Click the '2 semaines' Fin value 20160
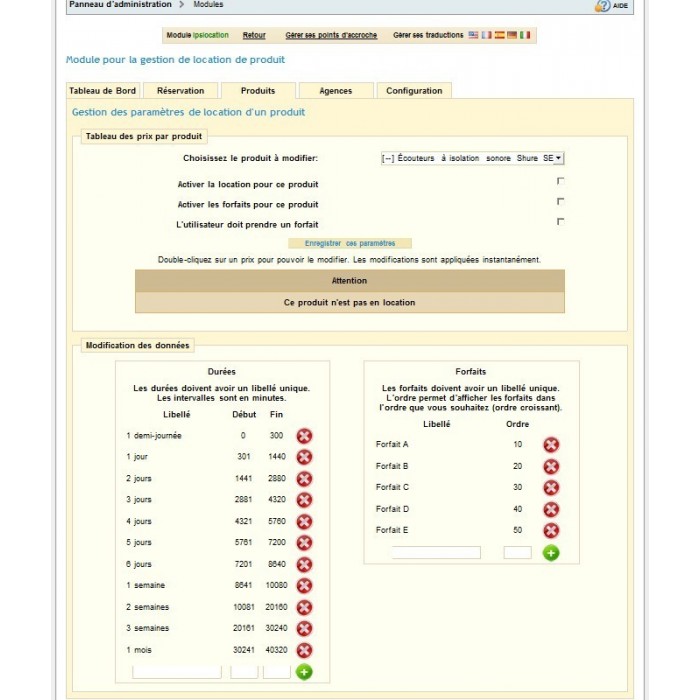The width and height of the screenshot is (700, 700). pyautogui.click(x=276, y=607)
